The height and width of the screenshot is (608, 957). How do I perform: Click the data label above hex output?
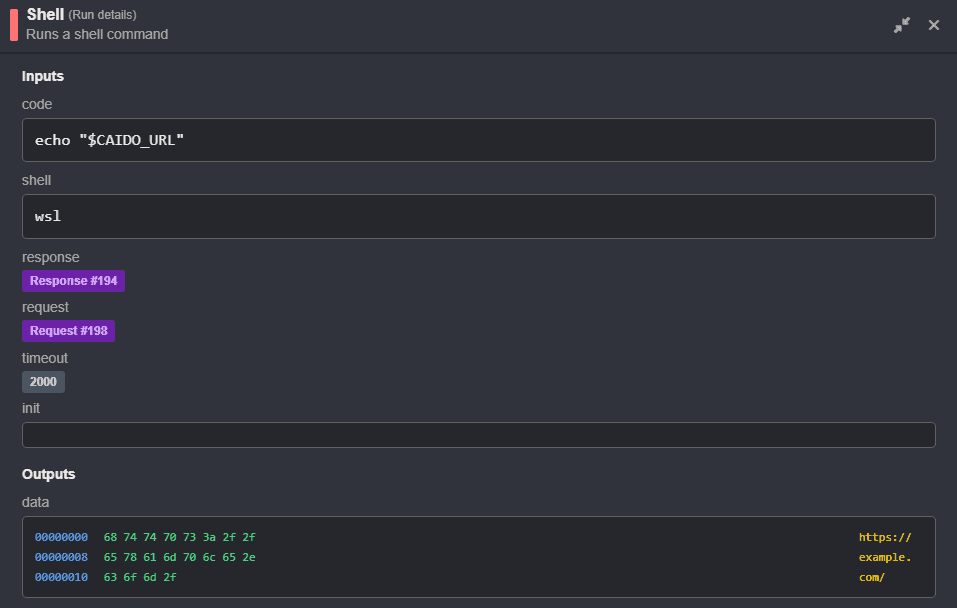point(37,502)
